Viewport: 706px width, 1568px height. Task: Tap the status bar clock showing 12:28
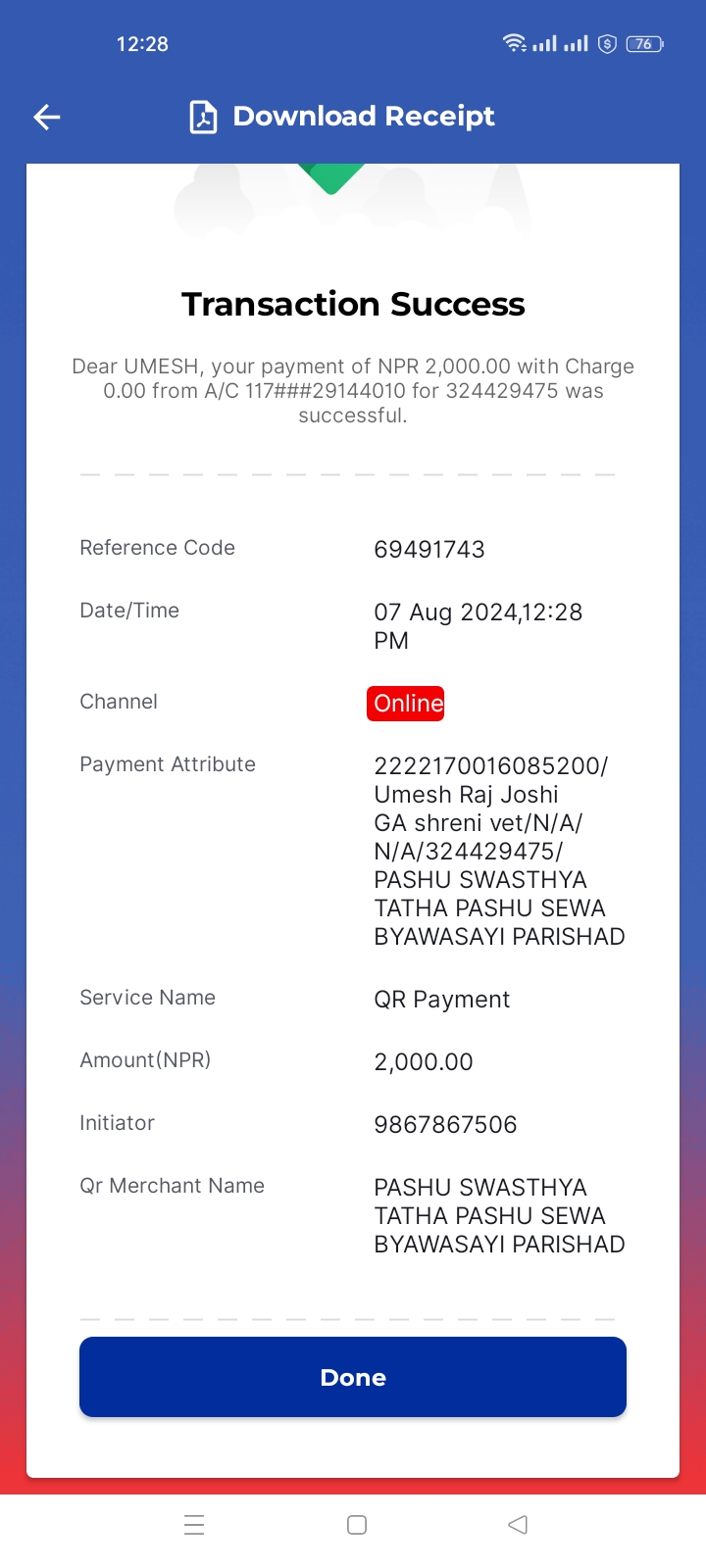(x=142, y=43)
